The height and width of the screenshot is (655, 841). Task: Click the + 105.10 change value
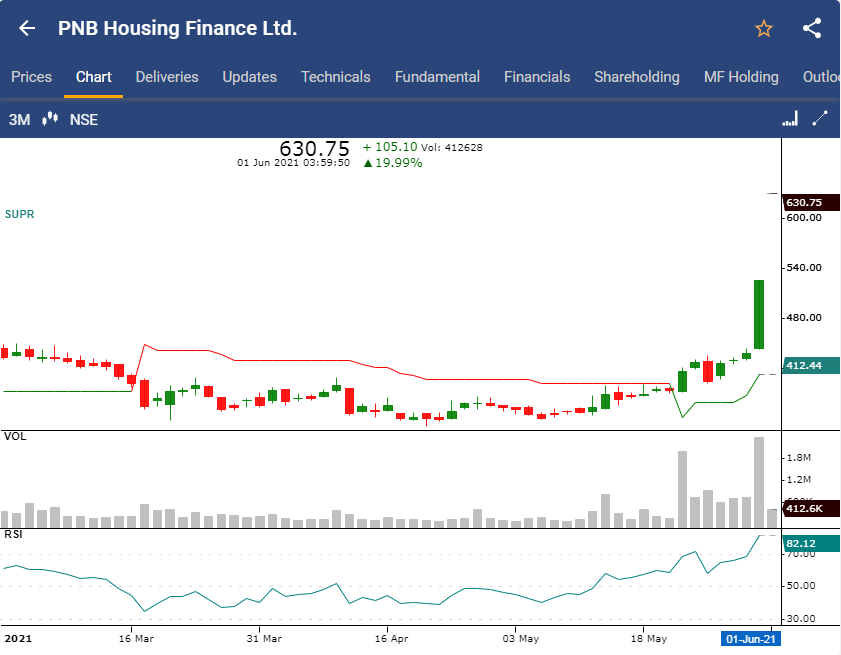pos(390,147)
